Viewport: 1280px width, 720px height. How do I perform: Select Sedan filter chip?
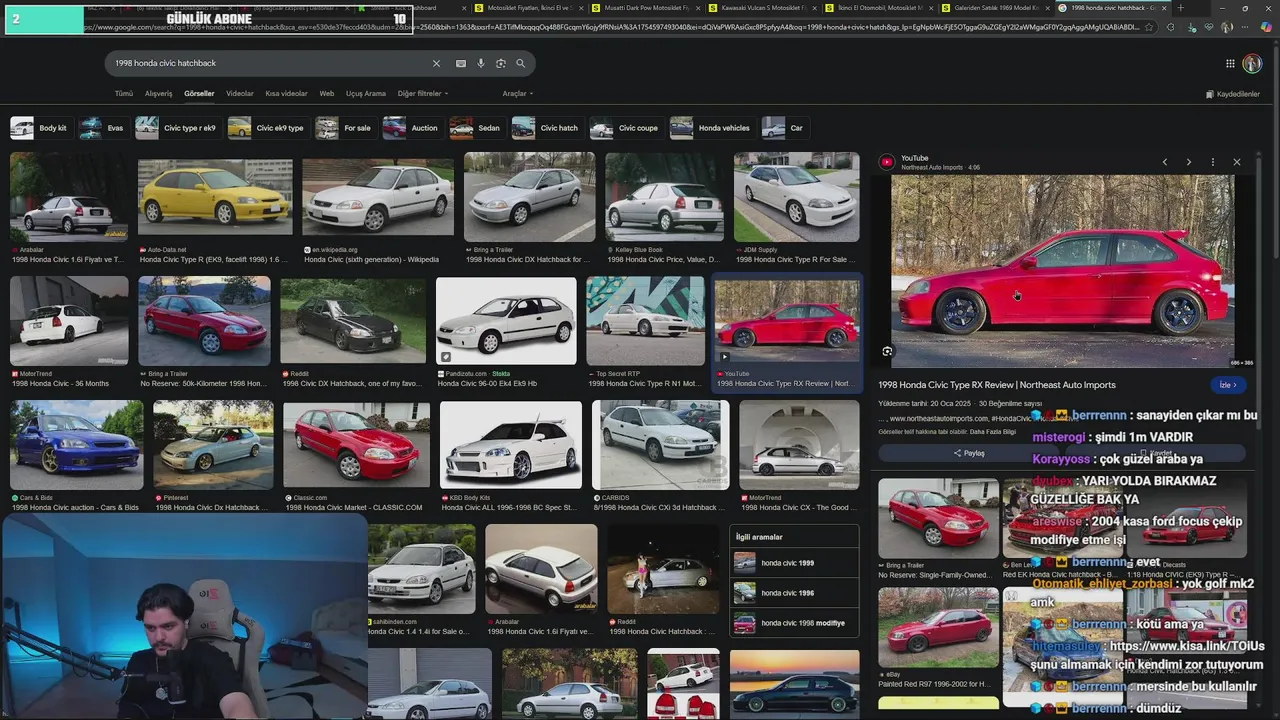pyautogui.click(x=476, y=128)
